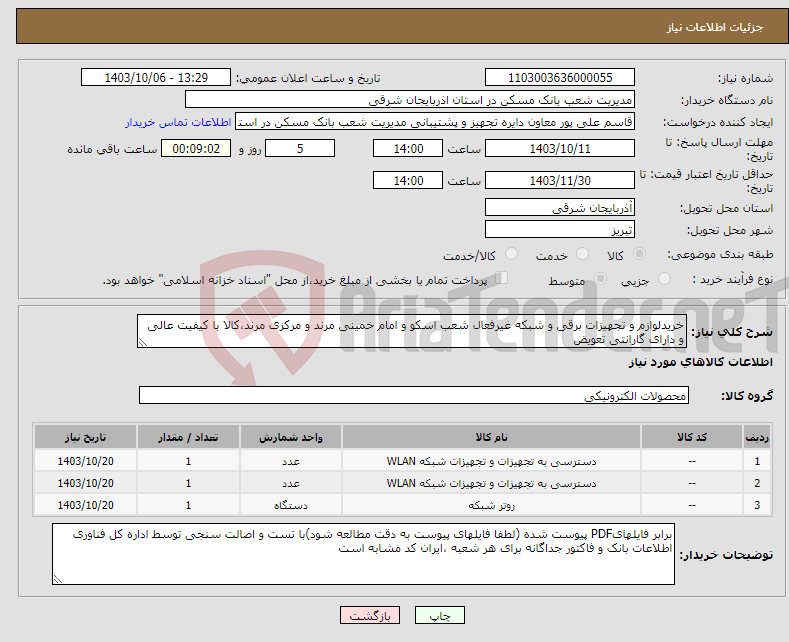Viewport: 789px width, 642px height.
Task: Click ردیف column header
Action: tap(757, 437)
